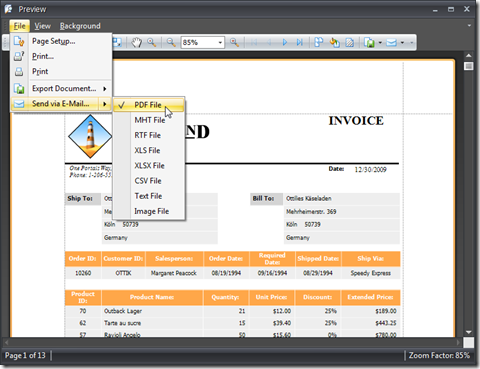The width and height of the screenshot is (480, 369).
Task: Click the vertical scrollbar thumb
Action: pos(469,66)
